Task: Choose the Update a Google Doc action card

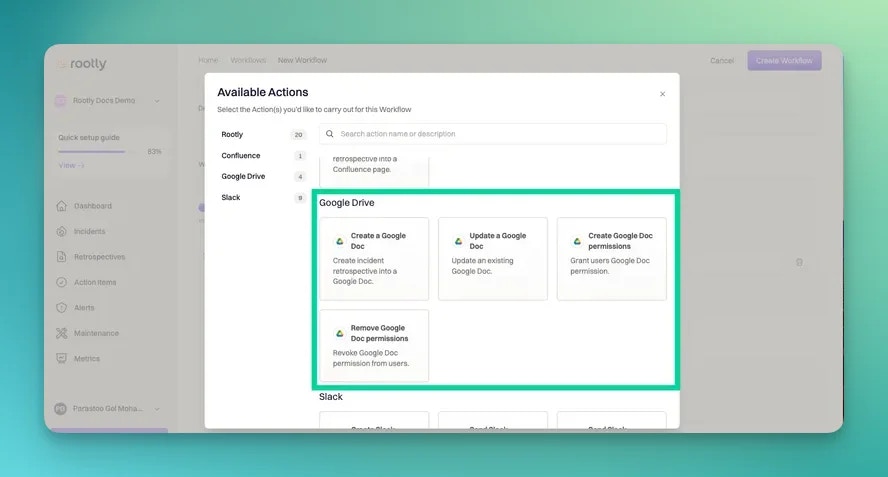Action: coord(493,259)
